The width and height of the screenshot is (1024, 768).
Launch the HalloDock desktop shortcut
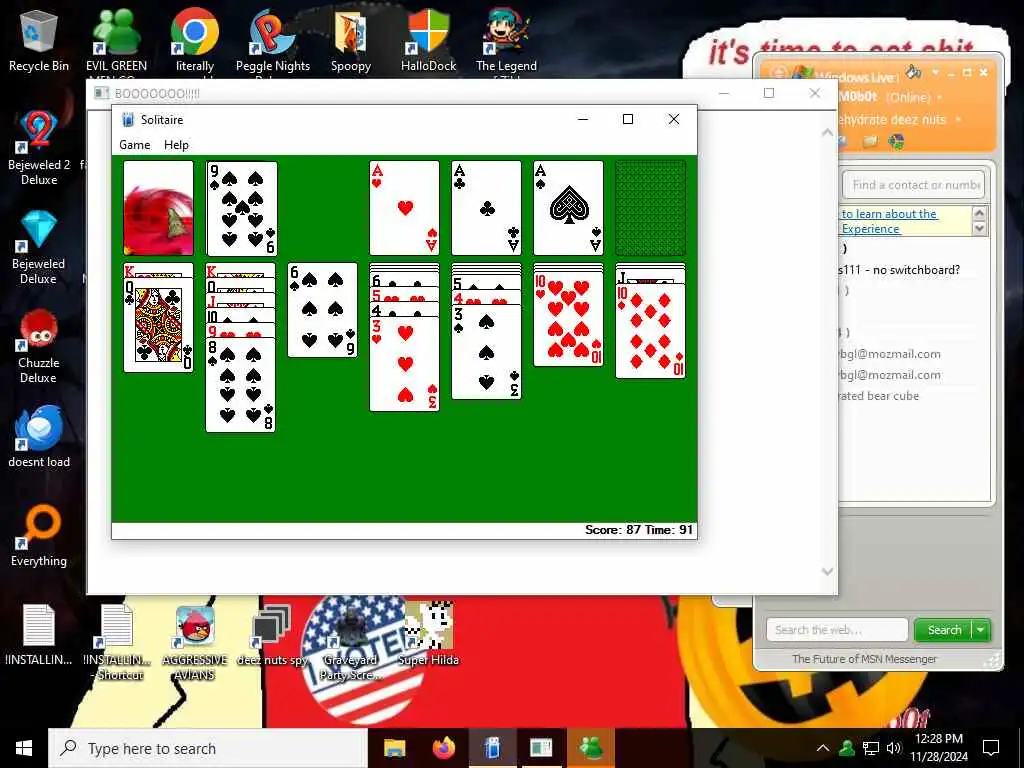(428, 40)
